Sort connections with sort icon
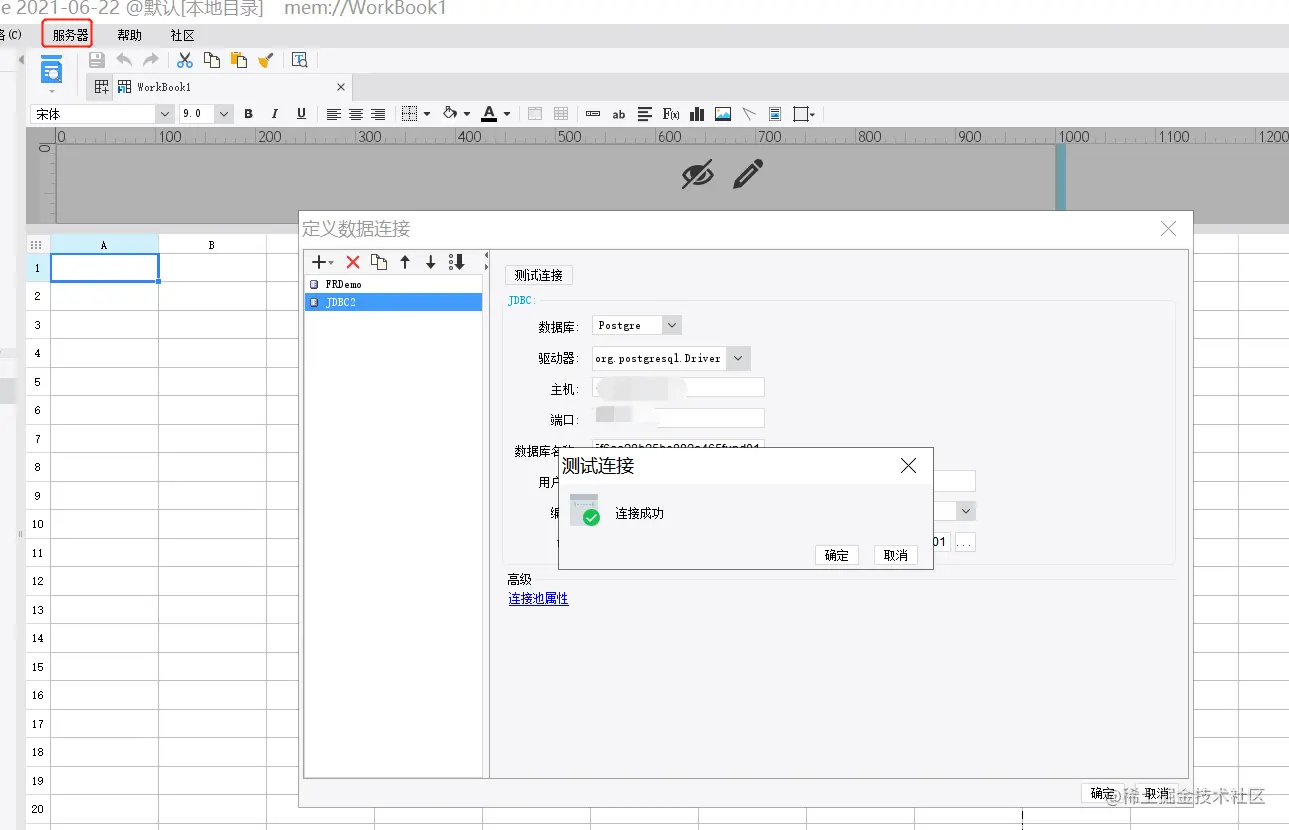 click(x=457, y=262)
